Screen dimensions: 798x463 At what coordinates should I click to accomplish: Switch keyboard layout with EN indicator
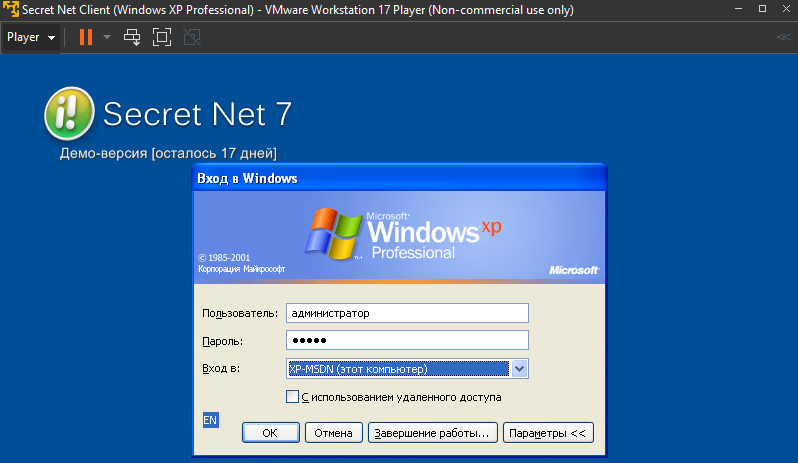[x=211, y=420]
